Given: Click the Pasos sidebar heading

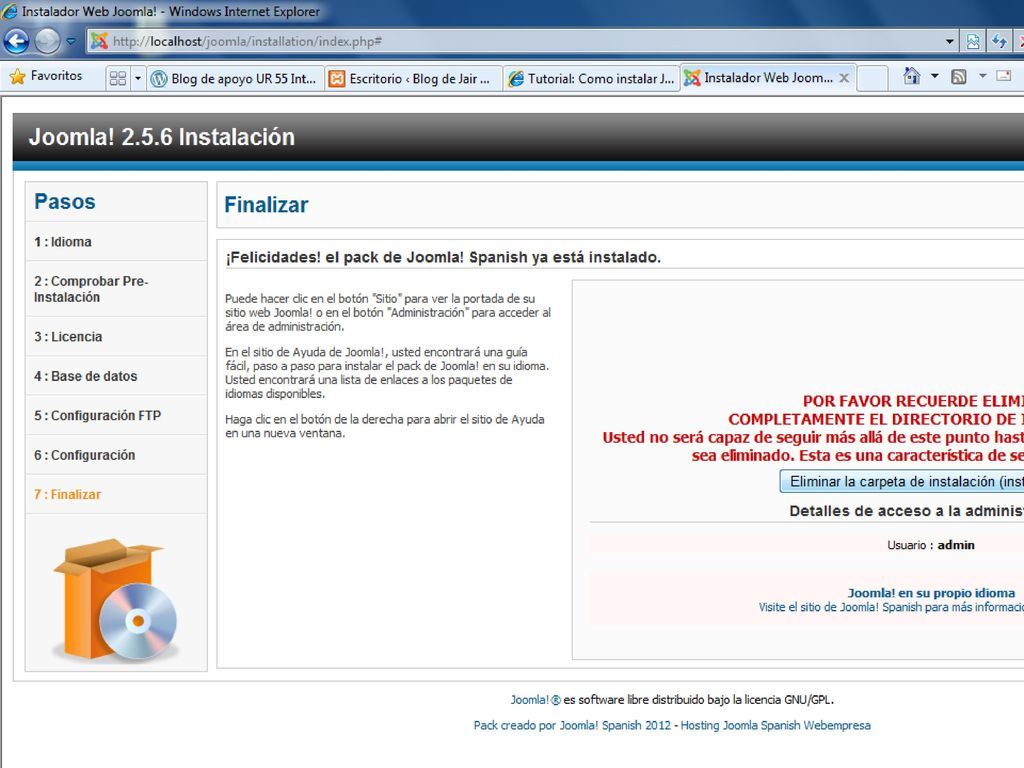Looking at the screenshot, I should click(65, 201).
